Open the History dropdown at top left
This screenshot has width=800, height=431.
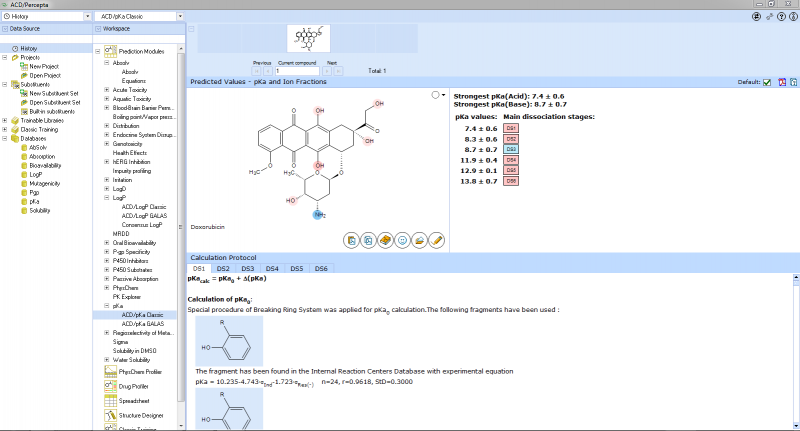click(87, 17)
